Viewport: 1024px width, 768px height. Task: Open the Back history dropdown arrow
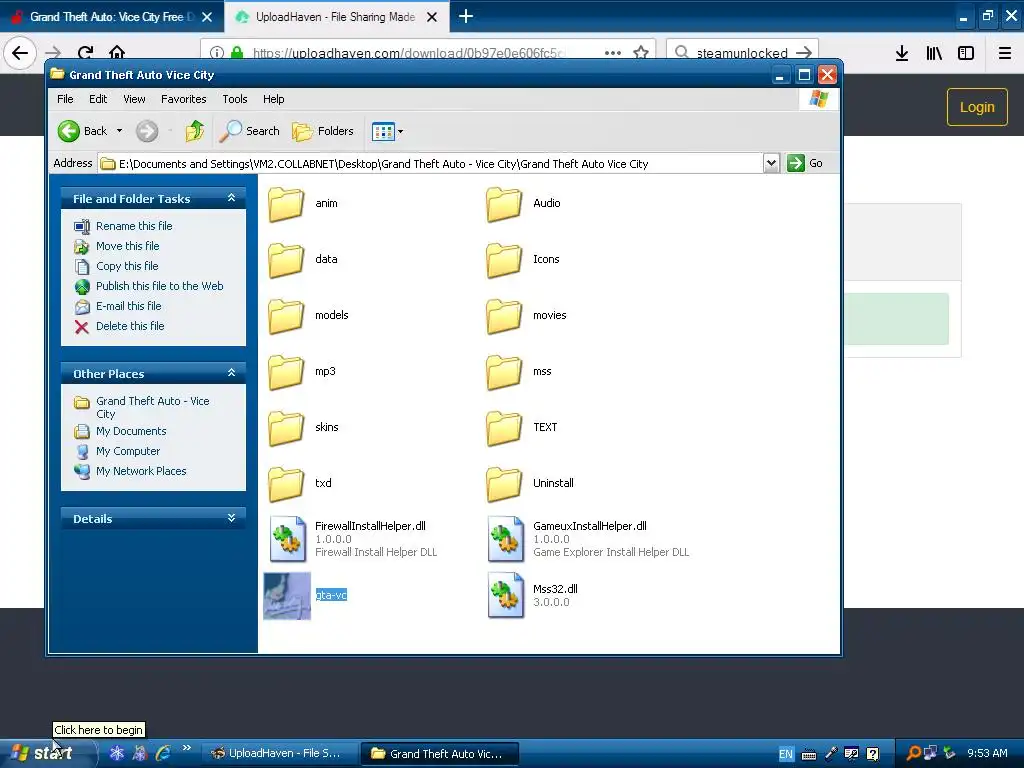pyautogui.click(x=120, y=131)
